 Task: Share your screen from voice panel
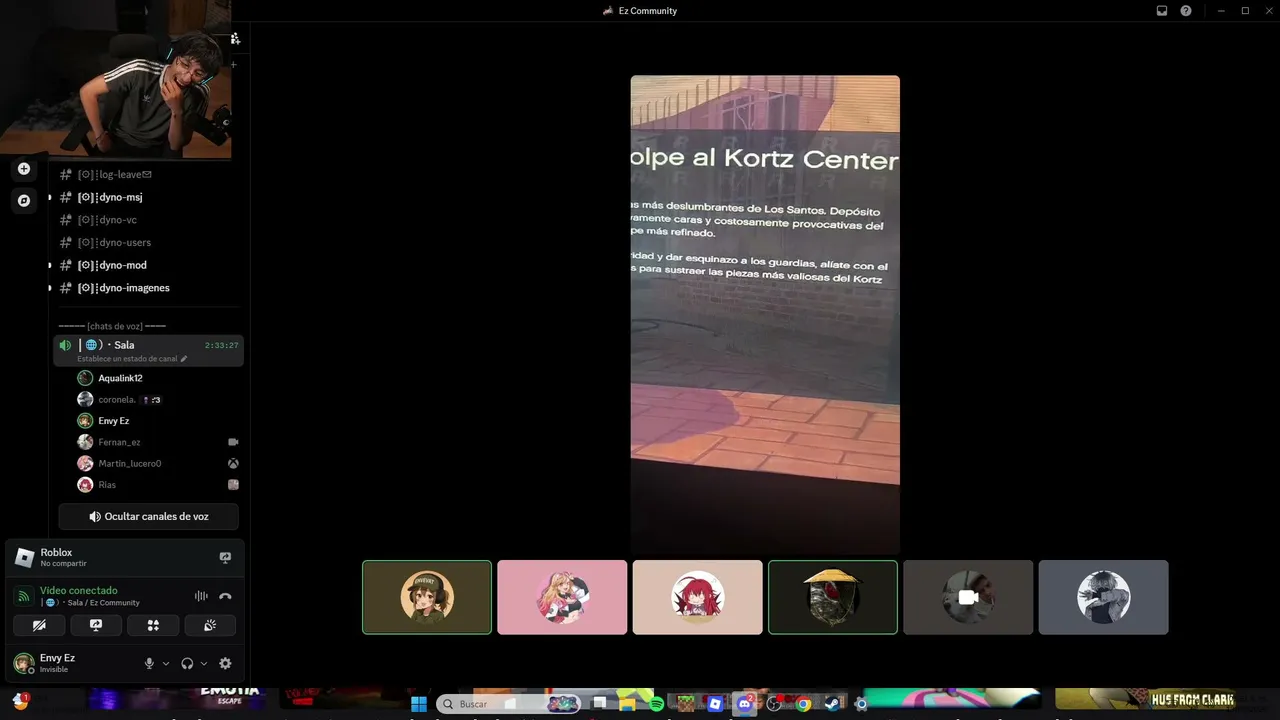(96, 625)
